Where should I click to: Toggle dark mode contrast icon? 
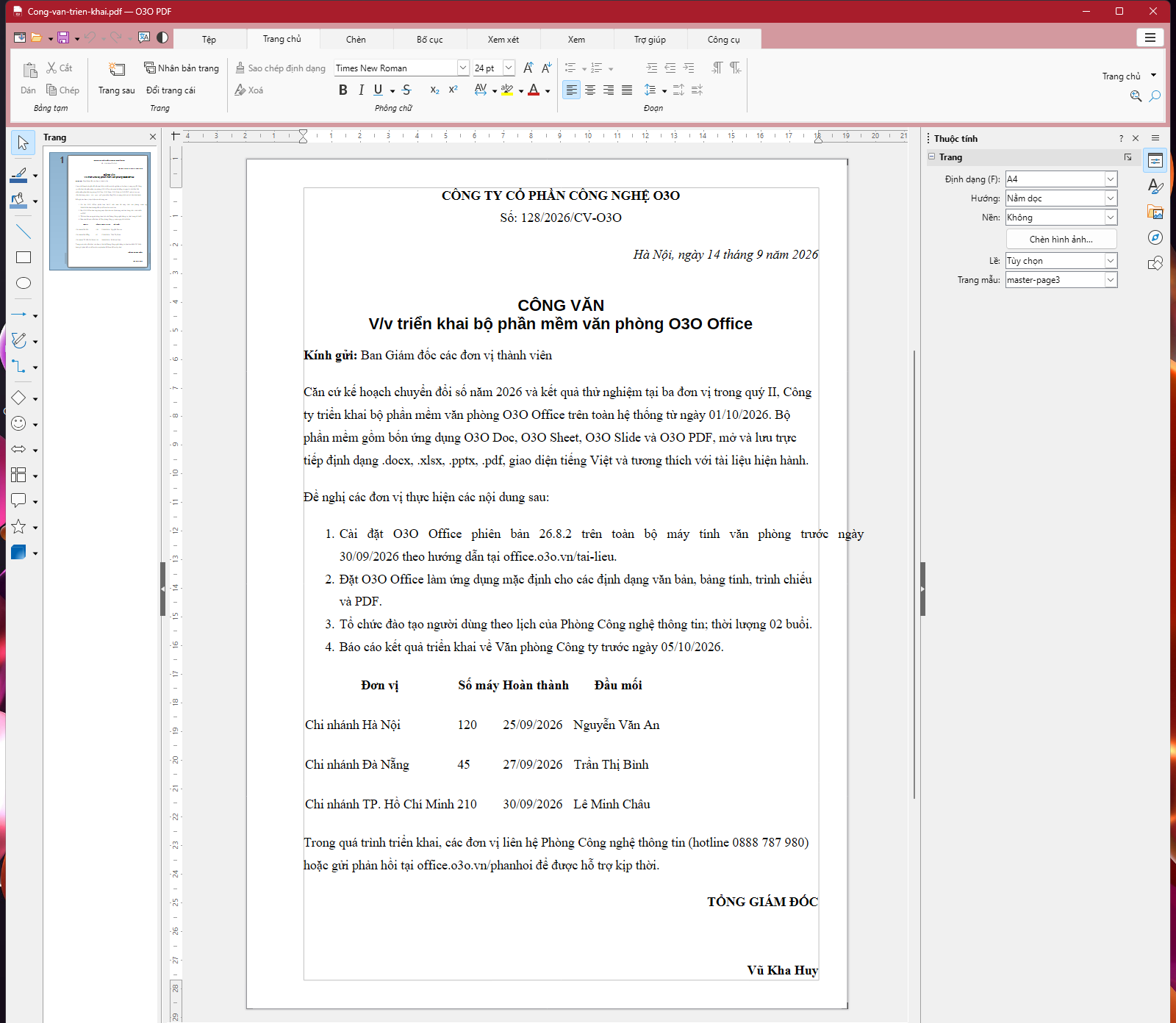coord(162,37)
